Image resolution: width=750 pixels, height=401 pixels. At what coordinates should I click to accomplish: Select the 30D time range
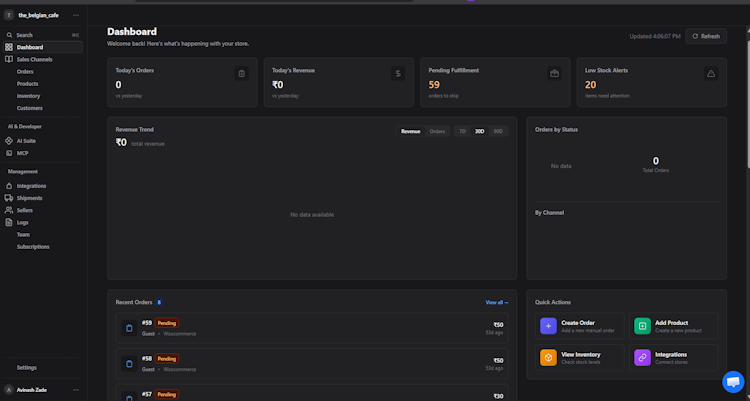coord(479,131)
